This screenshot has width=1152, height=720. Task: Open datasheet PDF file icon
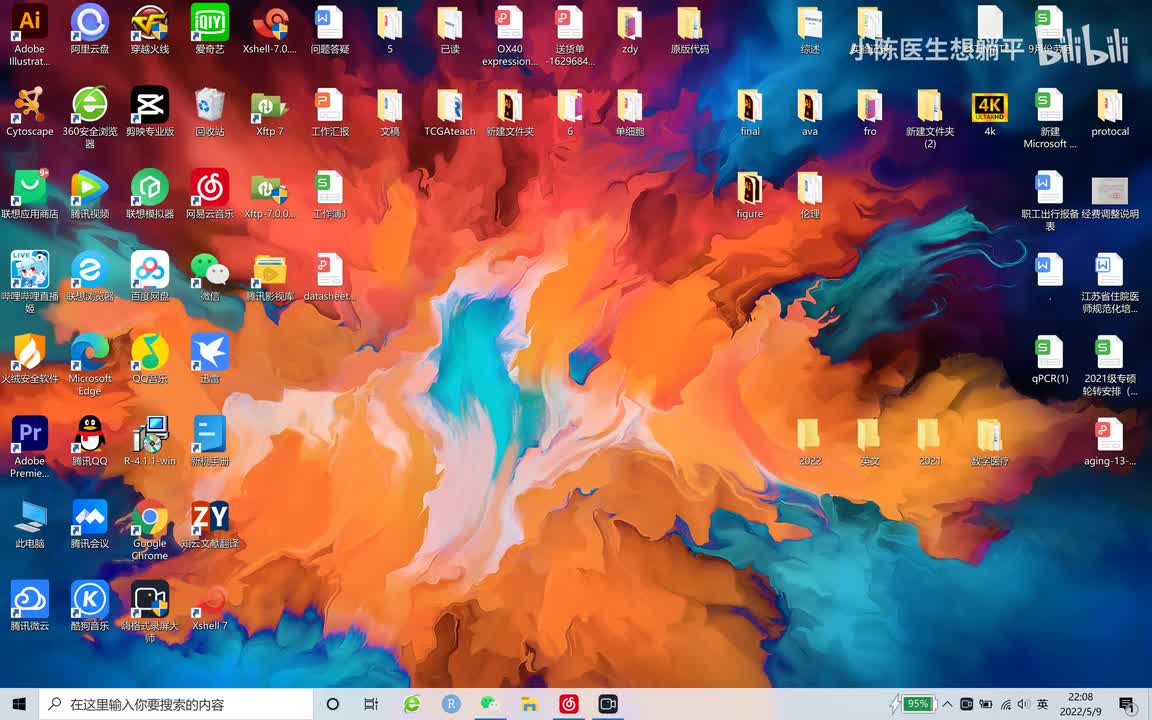[x=329, y=276]
